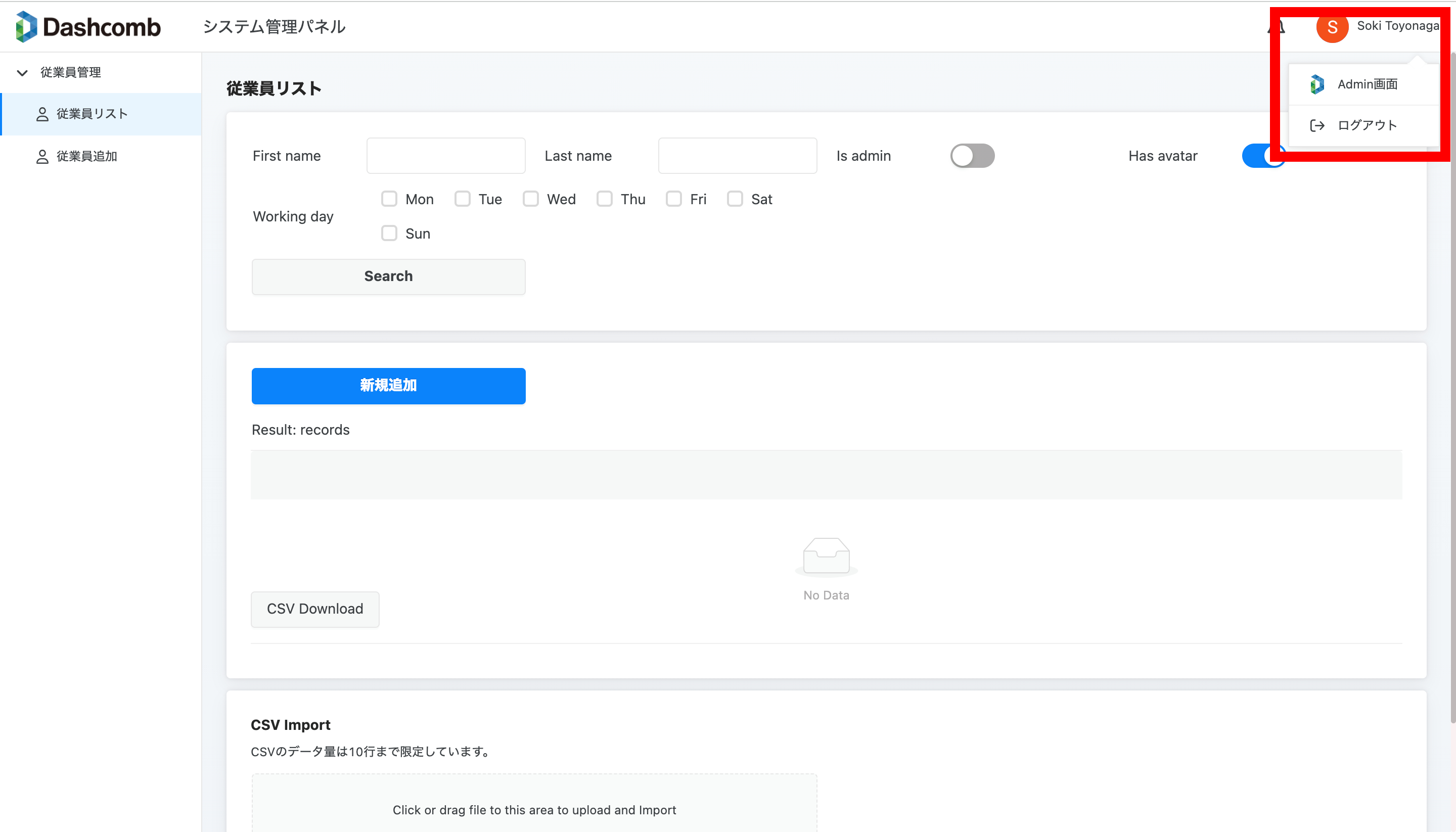The image size is (1456, 832).
Task: Focus the First name input field
Action: [446, 156]
